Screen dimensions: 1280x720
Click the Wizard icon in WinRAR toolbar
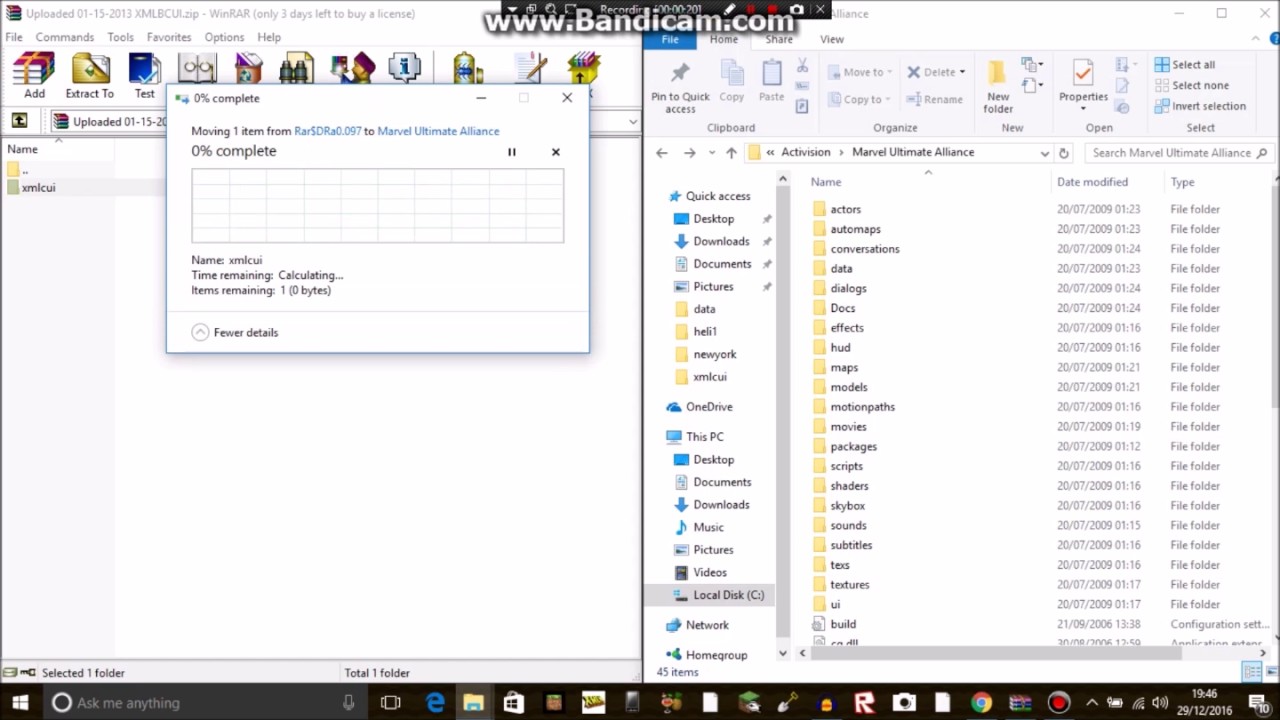click(x=352, y=69)
